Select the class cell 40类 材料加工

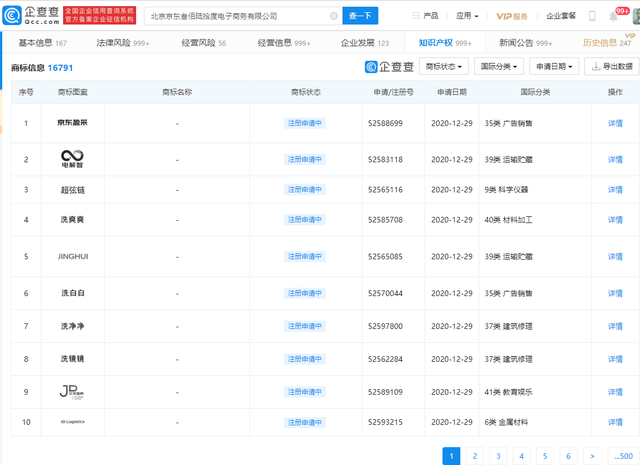509,220
